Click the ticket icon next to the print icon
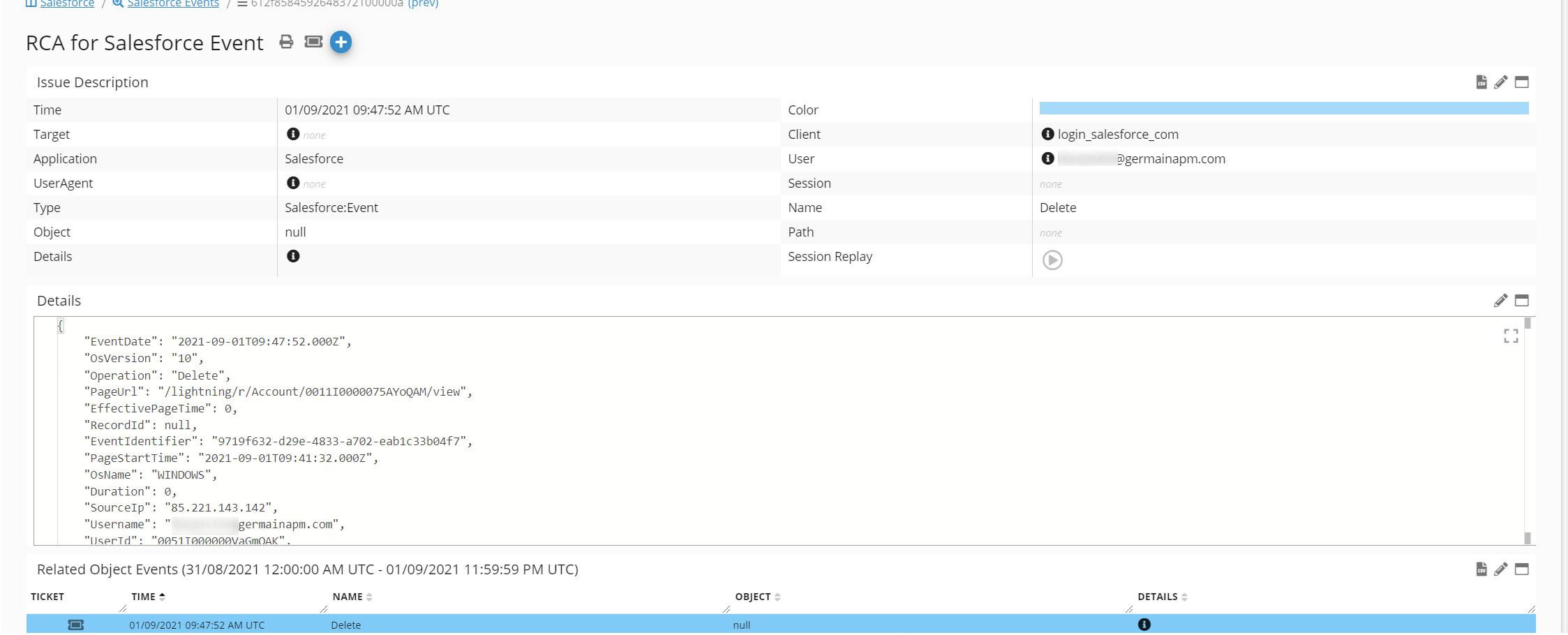Image resolution: width=1568 pixels, height=635 pixels. pos(313,42)
